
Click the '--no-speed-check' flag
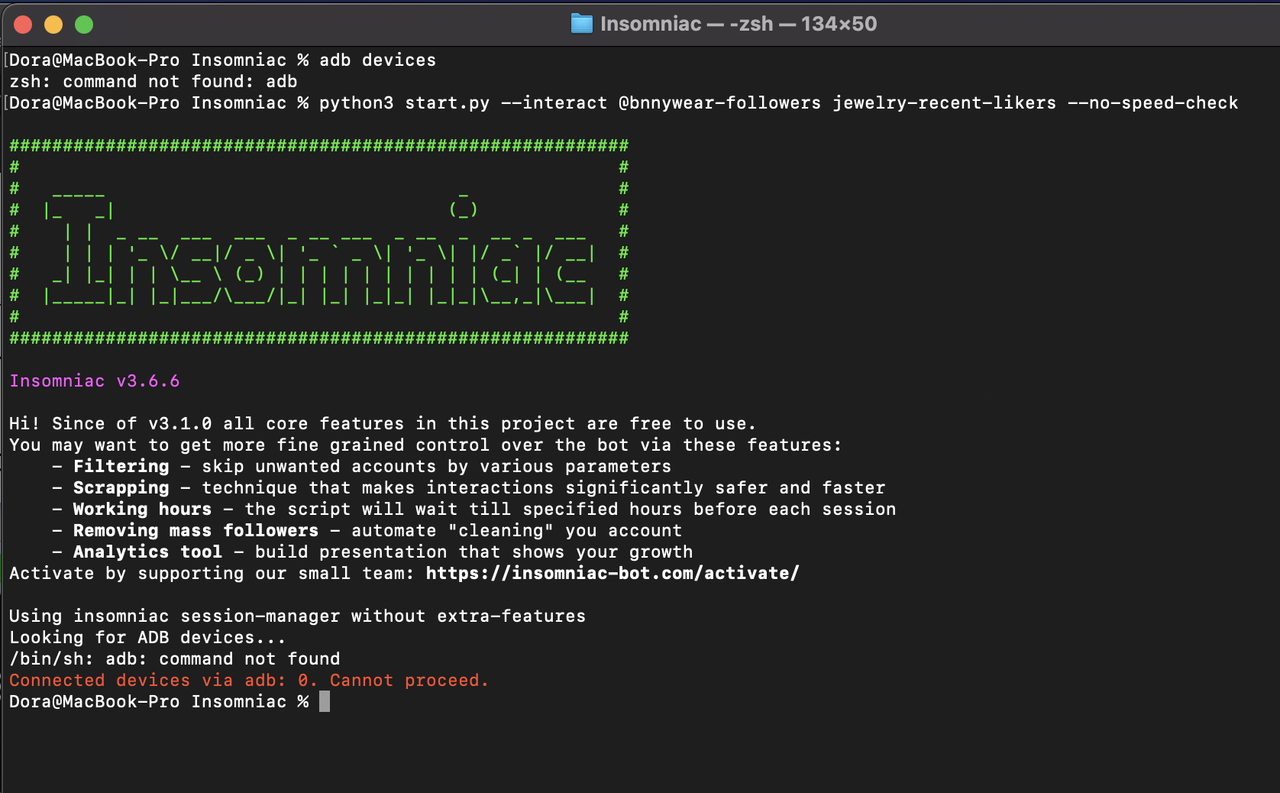1153,103
